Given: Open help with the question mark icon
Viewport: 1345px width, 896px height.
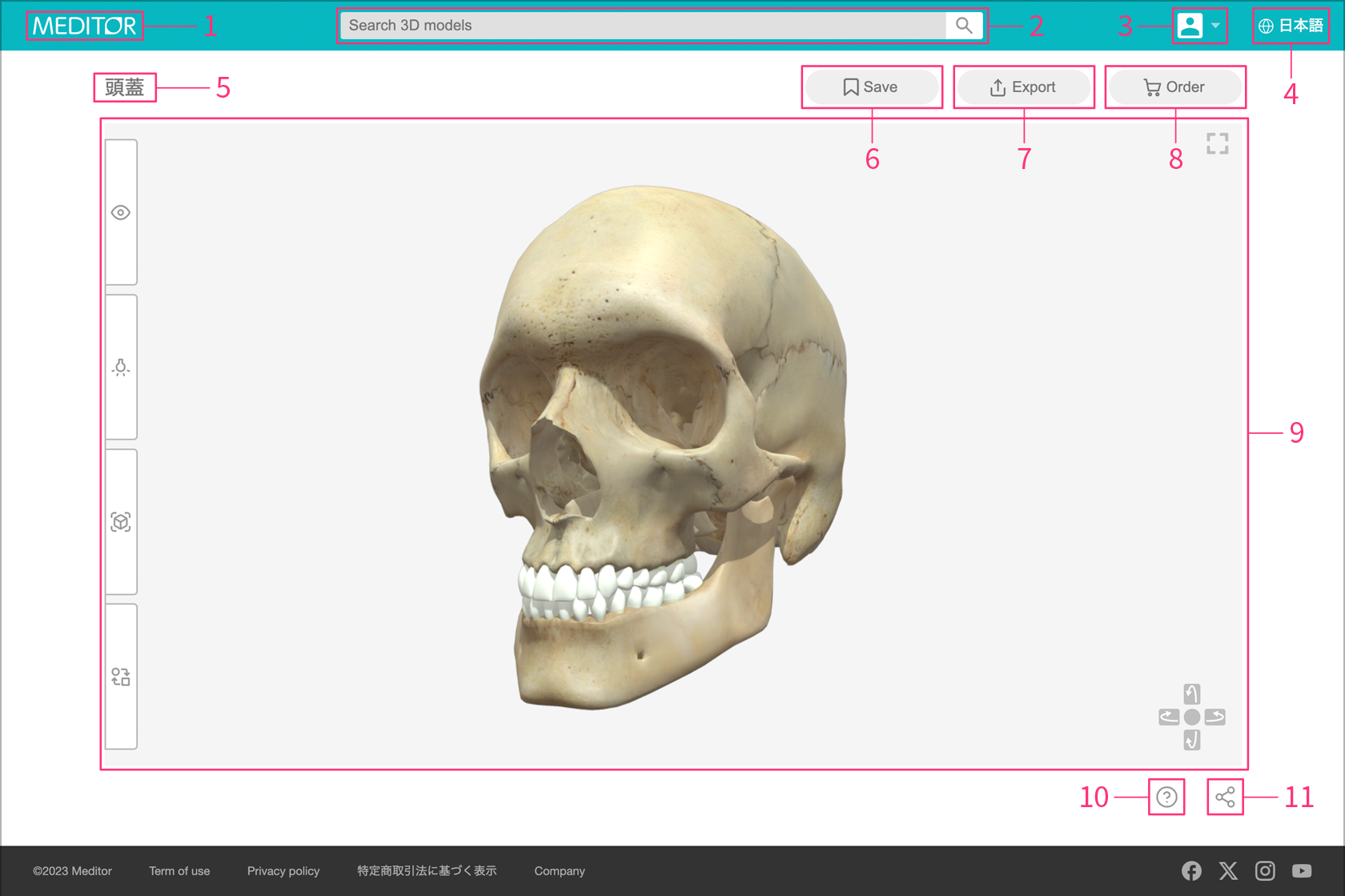Looking at the screenshot, I should (x=1166, y=797).
